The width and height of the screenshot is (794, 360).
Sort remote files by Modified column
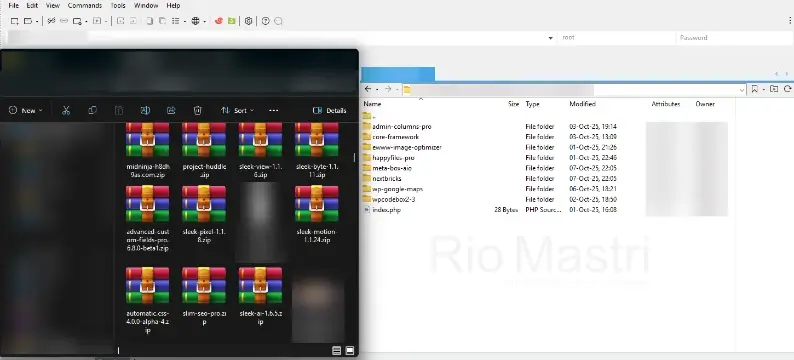pos(582,104)
